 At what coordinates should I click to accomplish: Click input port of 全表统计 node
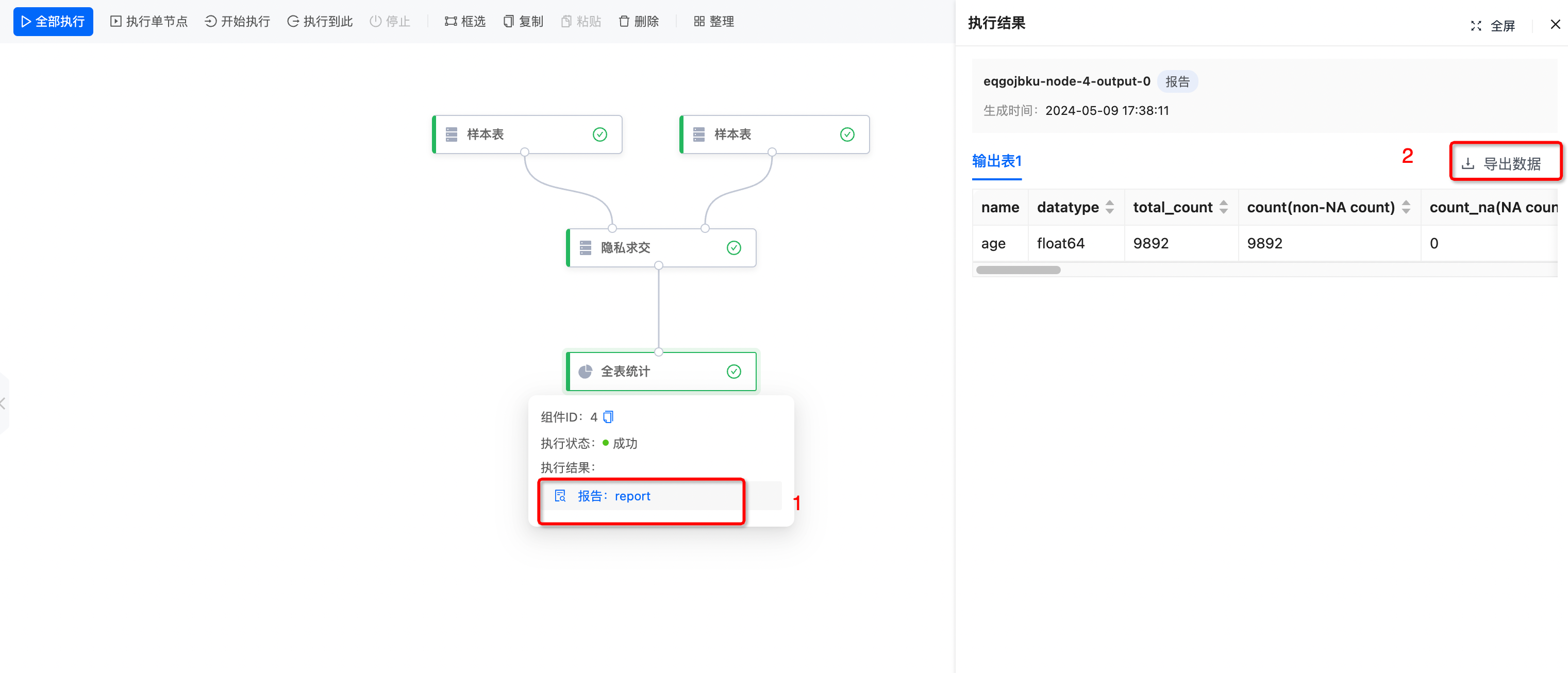point(659,352)
